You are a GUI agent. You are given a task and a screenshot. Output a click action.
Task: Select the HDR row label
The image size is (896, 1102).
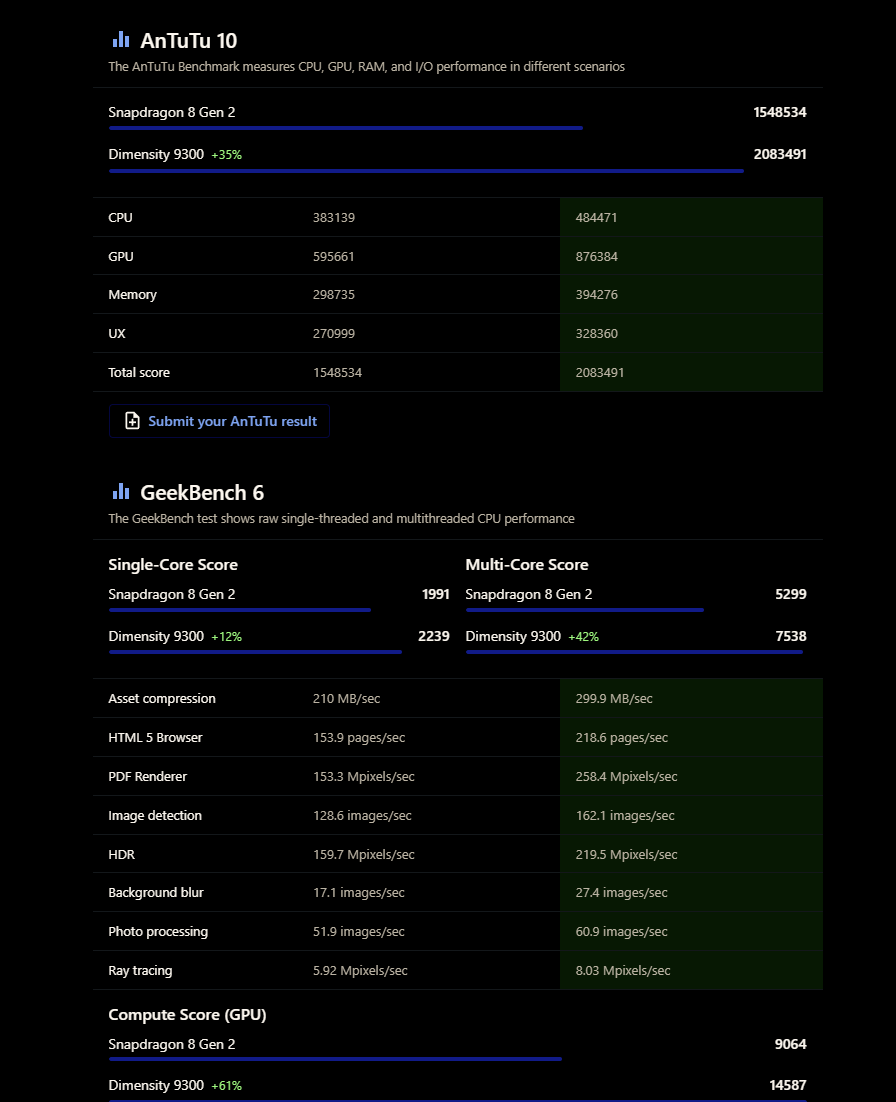[122, 855]
